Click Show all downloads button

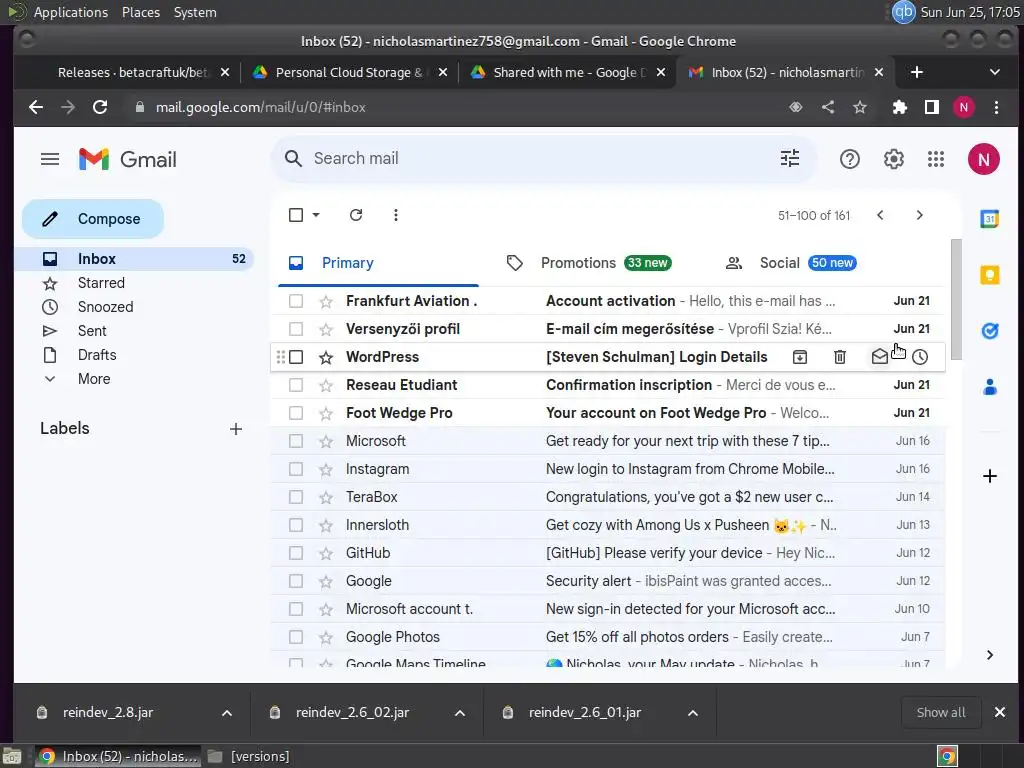click(941, 712)
